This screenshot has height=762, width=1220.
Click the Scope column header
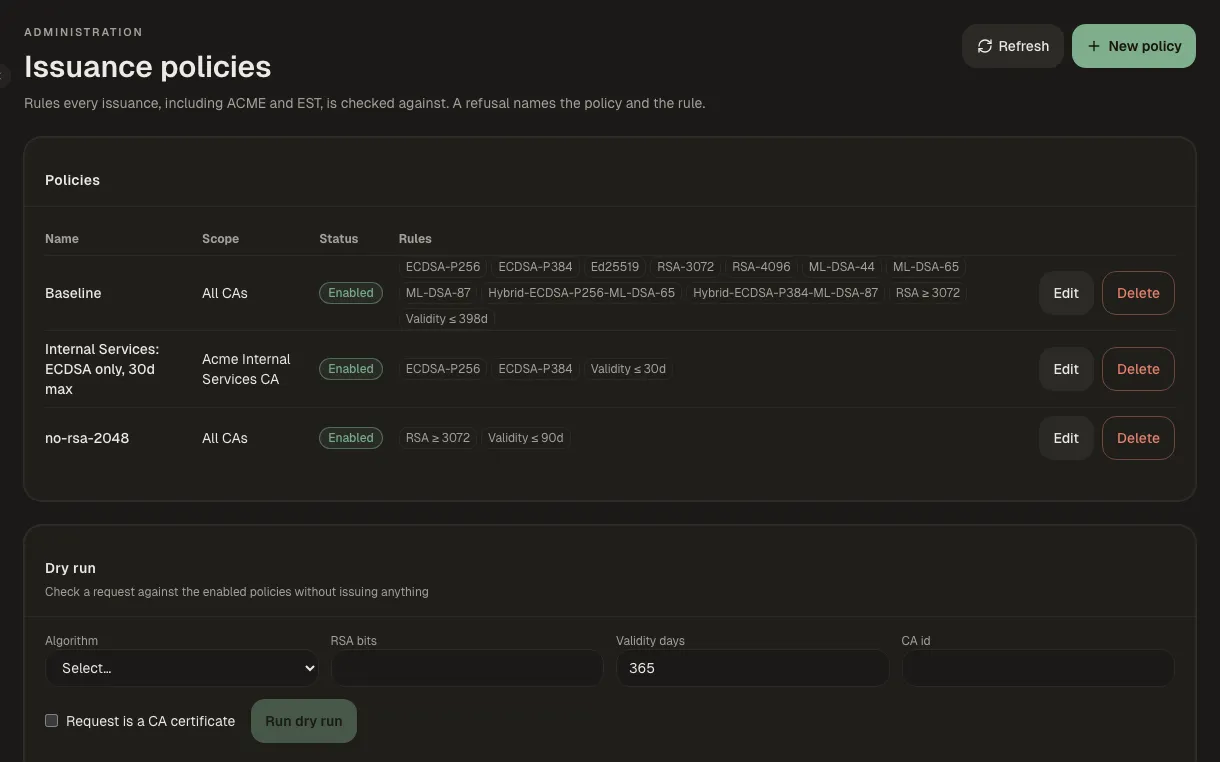[220, 239]
